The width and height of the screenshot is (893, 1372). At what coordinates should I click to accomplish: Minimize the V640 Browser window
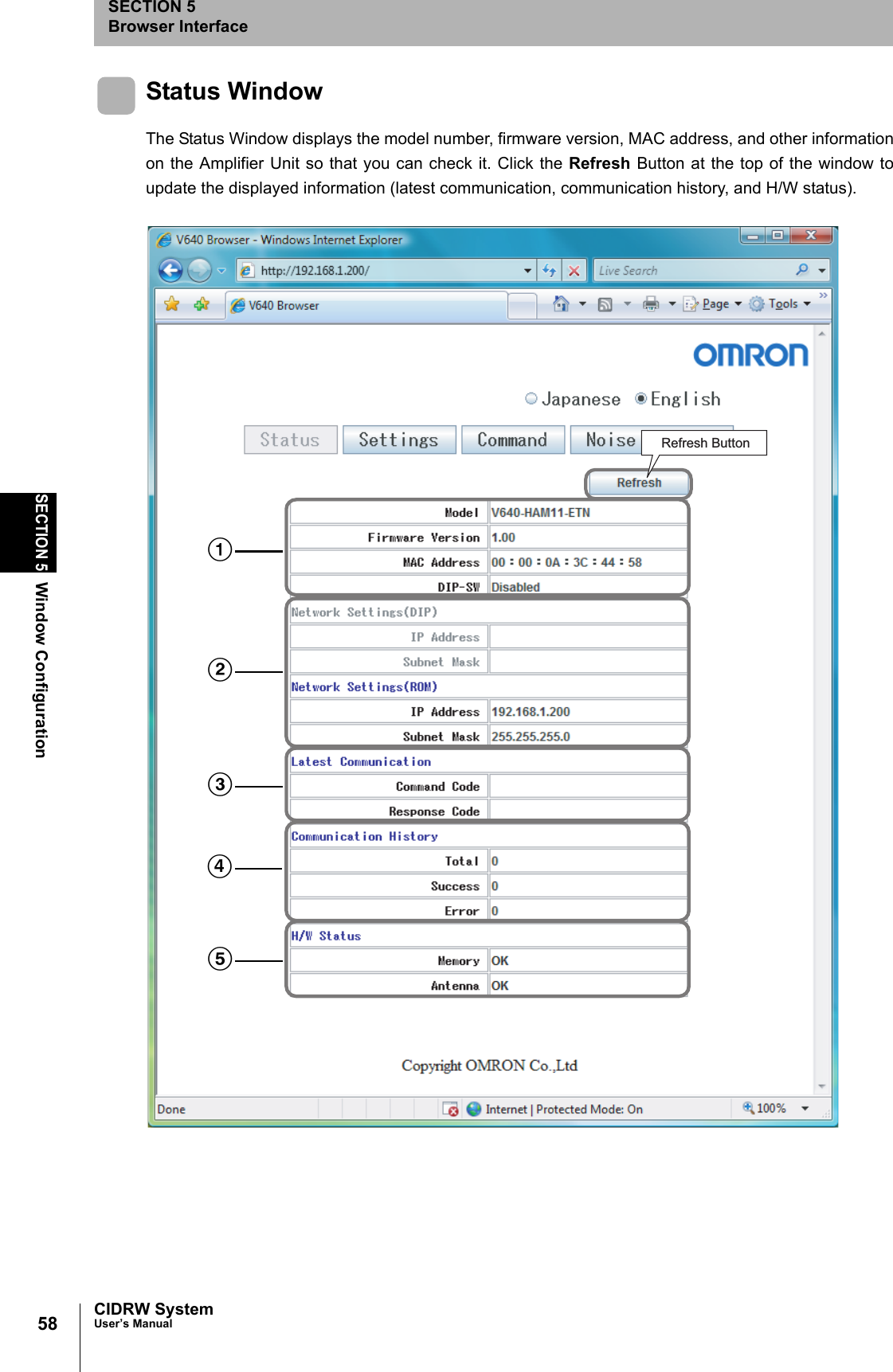tap(753, 236)
